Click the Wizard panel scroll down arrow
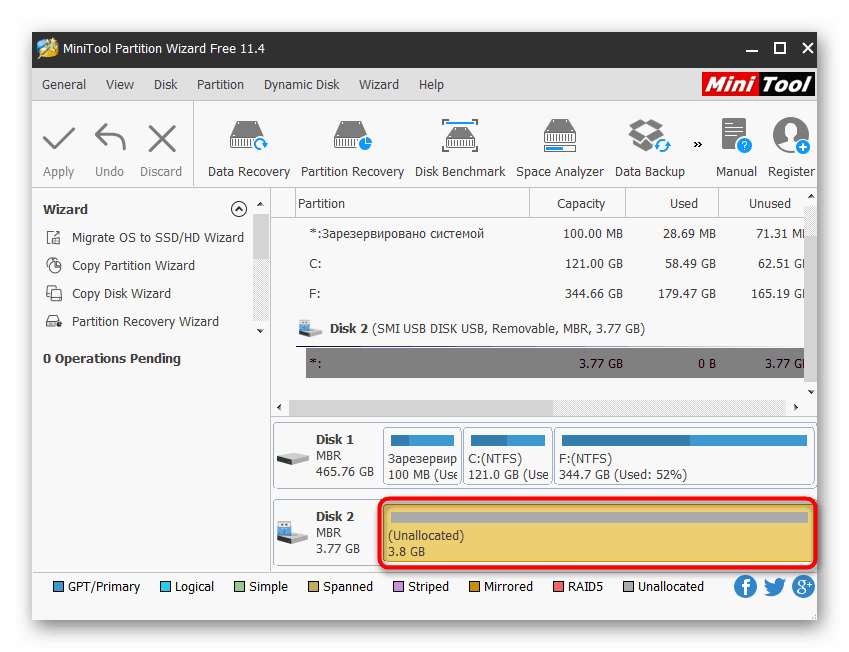The image size is (849, 652). (x=260, y=330)
